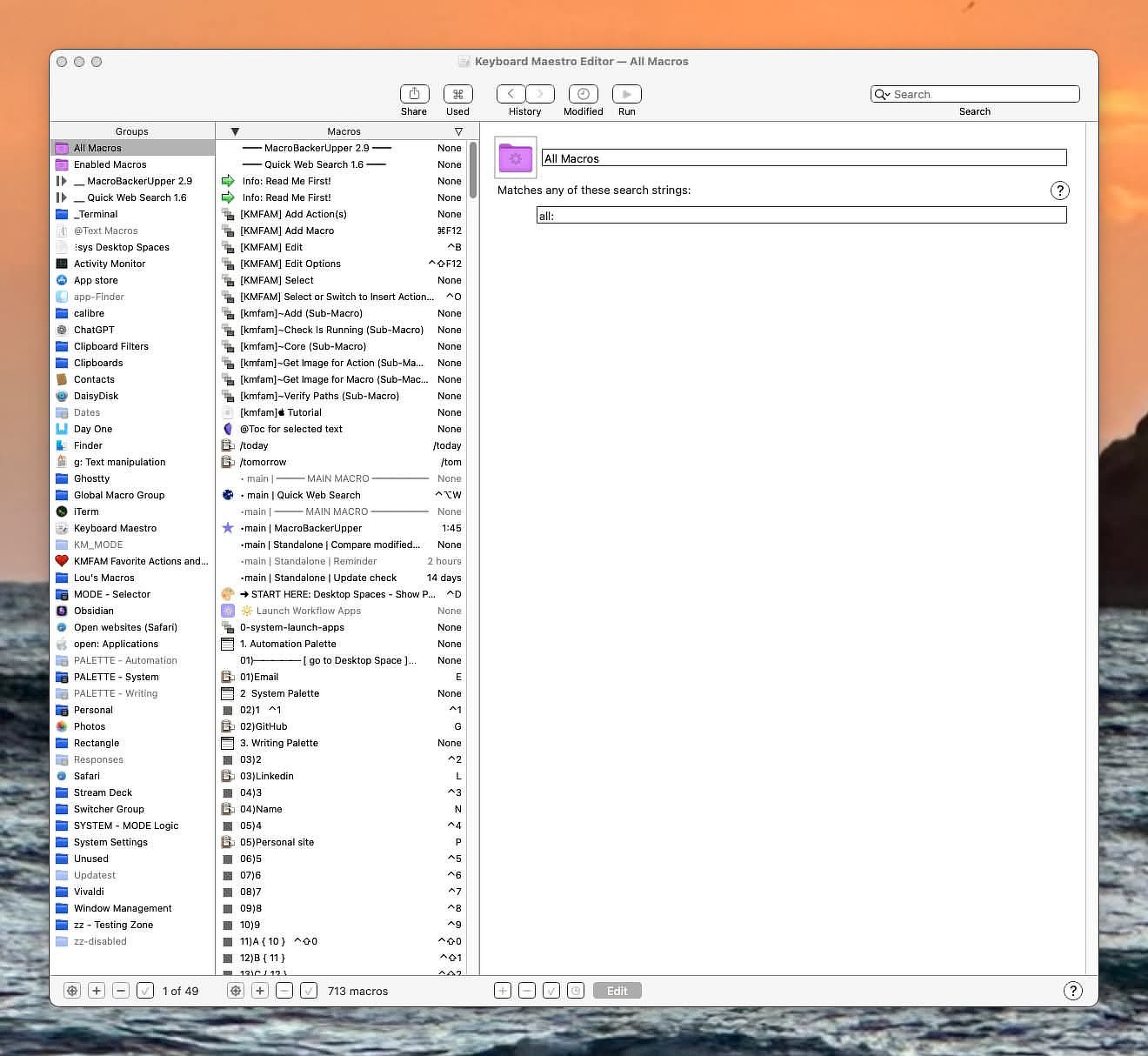The width and height of the screenshot is (1148, 1056).
Task: Click the help button beside search strings
Action: tap(1059, 190)
